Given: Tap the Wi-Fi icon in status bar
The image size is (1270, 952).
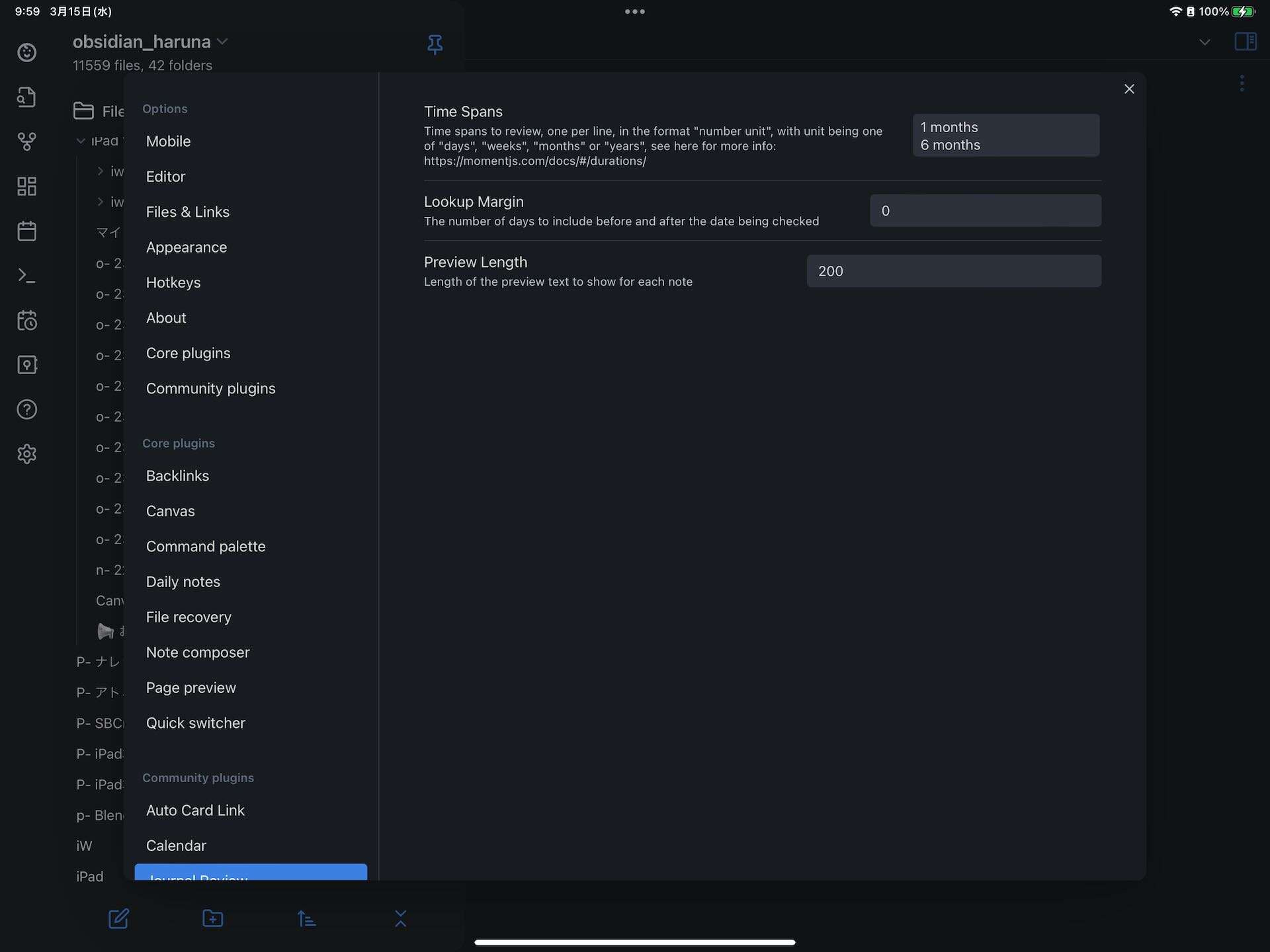Looking at the screenshot, I should coord(1175,11).
